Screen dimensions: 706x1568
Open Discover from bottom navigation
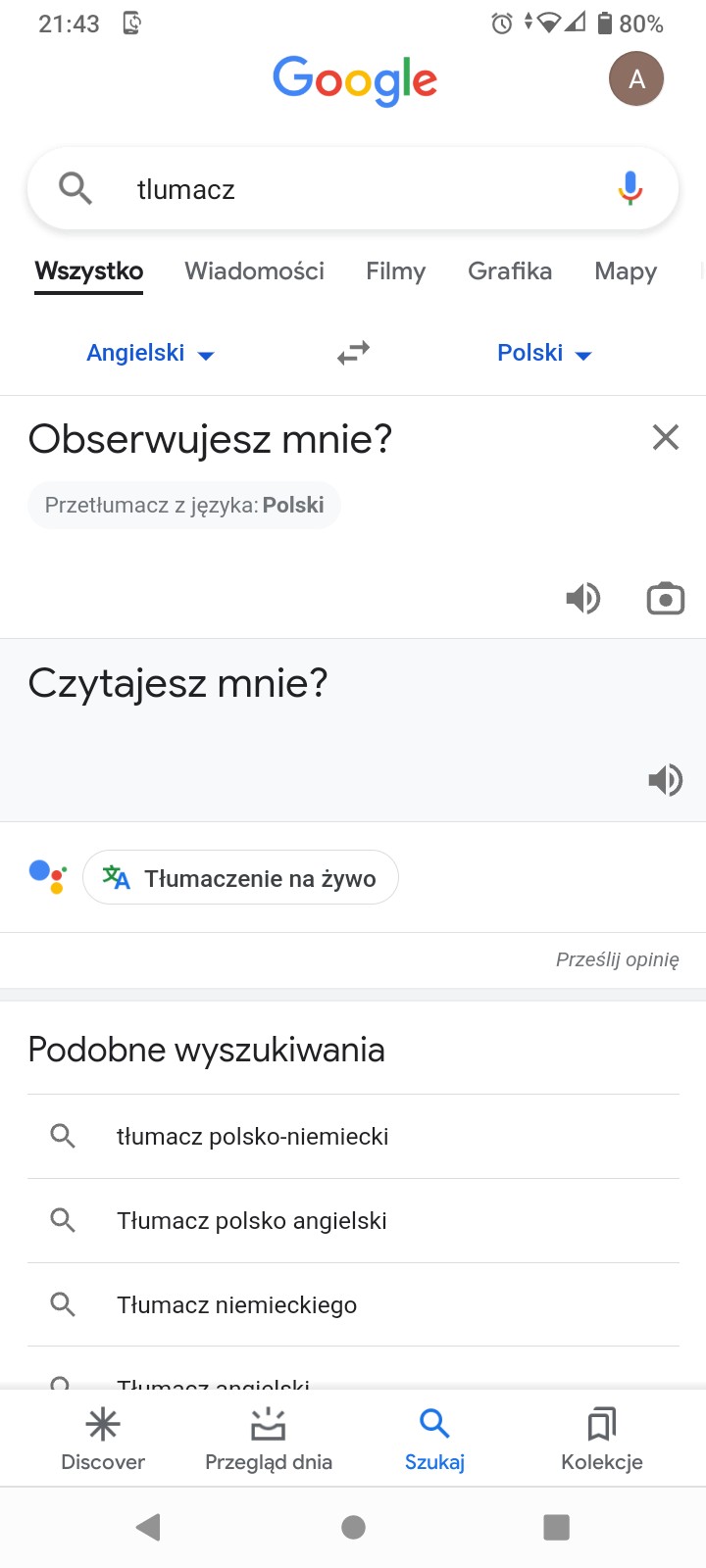pyautogui.click(x=103, y=1439)
